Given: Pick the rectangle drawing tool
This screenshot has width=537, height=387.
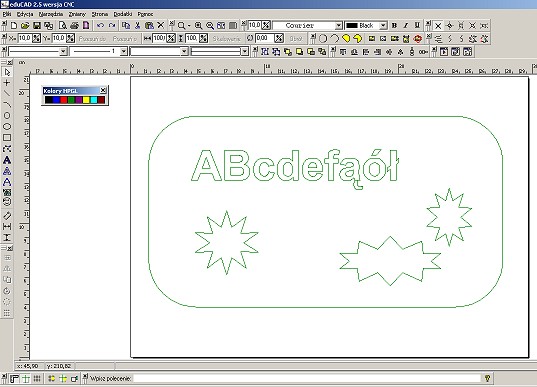Looking at the screenshot, I should pyautogui.click(x=7, y=138).
